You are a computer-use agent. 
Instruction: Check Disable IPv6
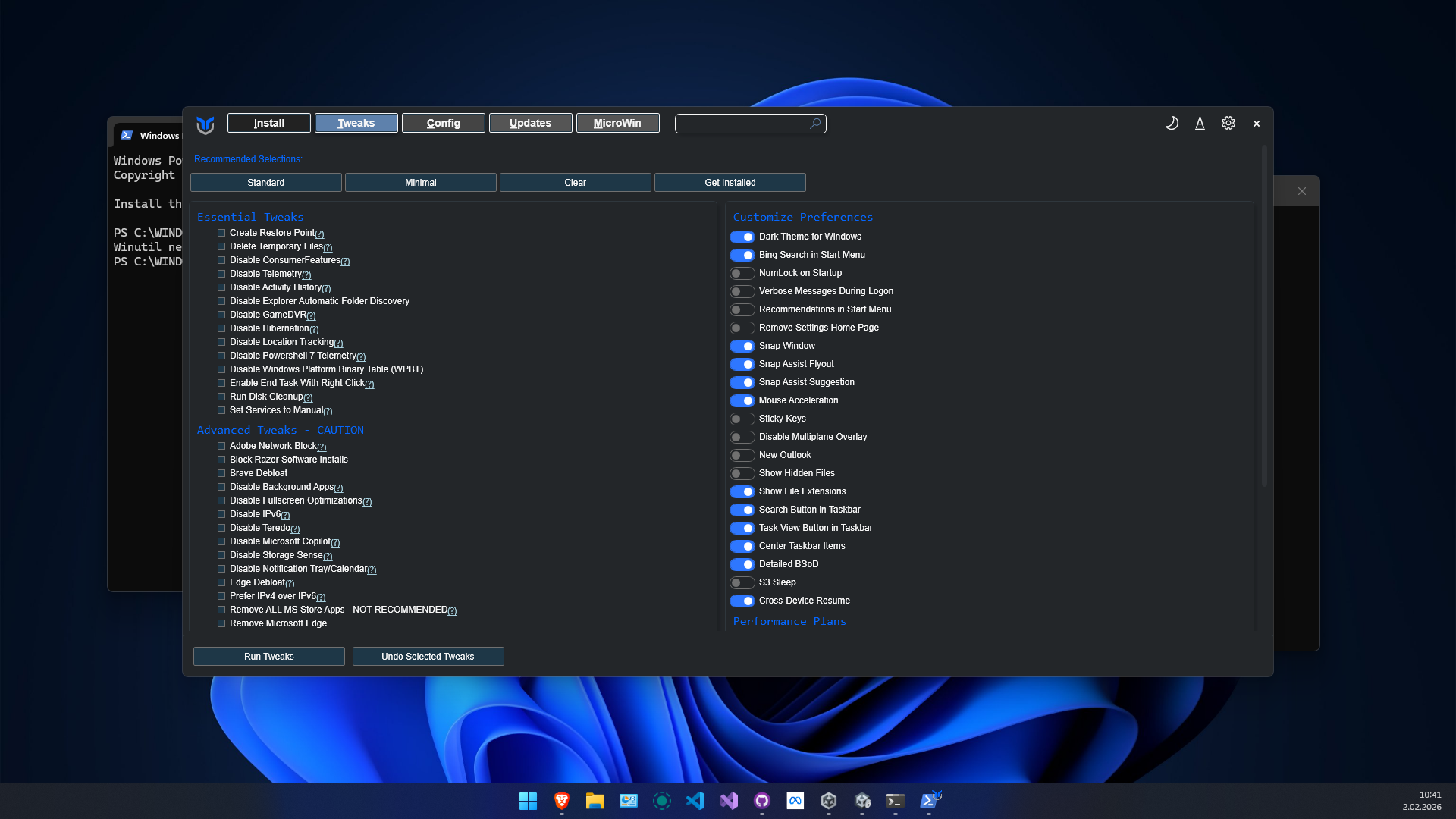click(221, 515)
